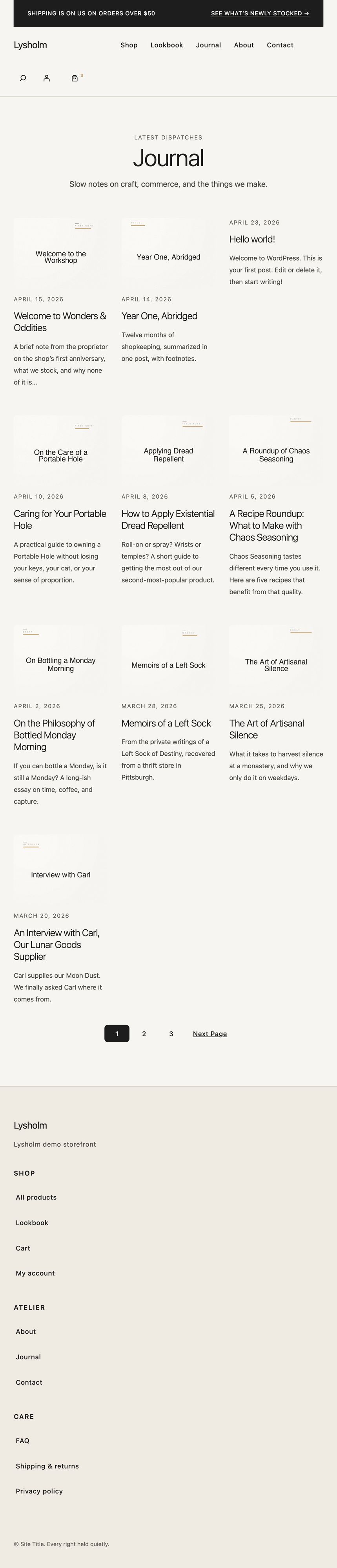The width and height of the screenshot is (337, 1568).
Task: Open The Art of Artisanal Silence title
Action: click(266, 729)
